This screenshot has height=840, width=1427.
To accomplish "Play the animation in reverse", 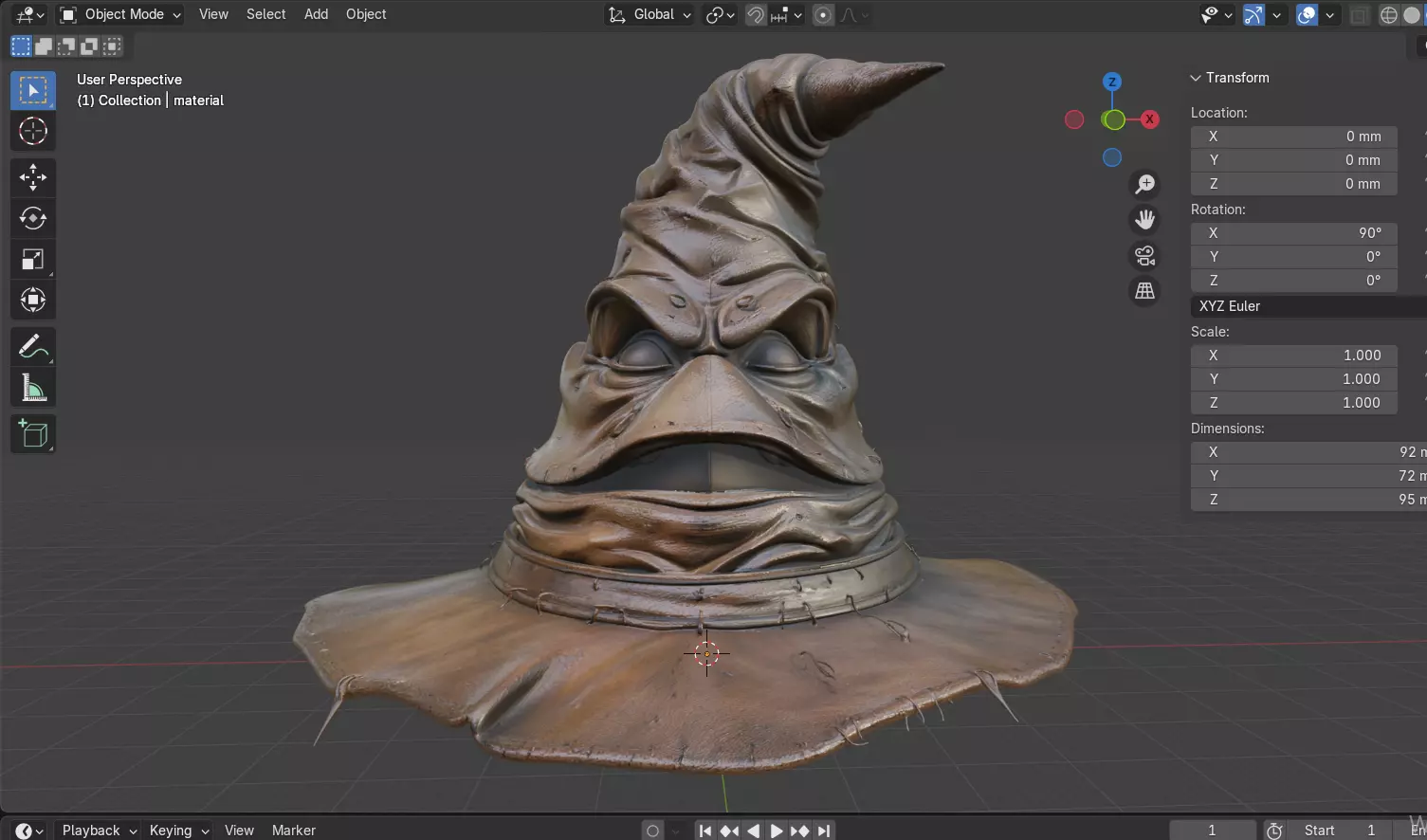I will point(753,831).
